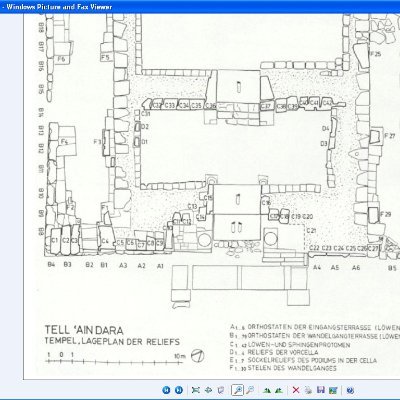Select the Zoom In magnifier tool
The image size is (400, 400).
(238, 390)
